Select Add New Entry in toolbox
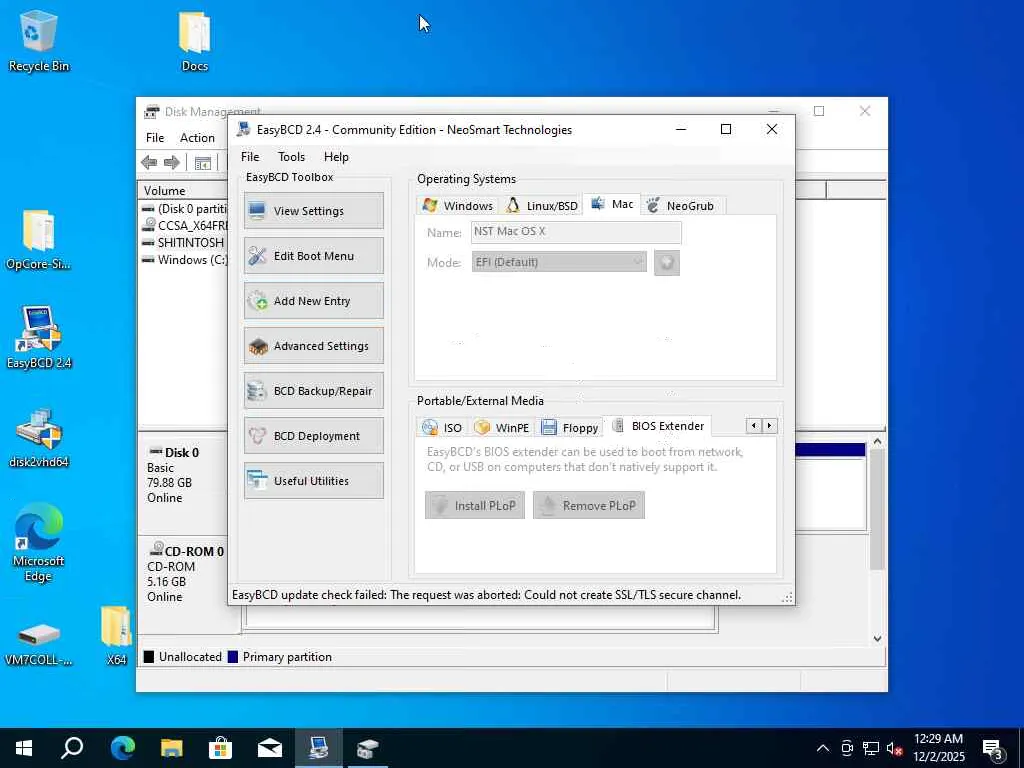 point(313,300)
